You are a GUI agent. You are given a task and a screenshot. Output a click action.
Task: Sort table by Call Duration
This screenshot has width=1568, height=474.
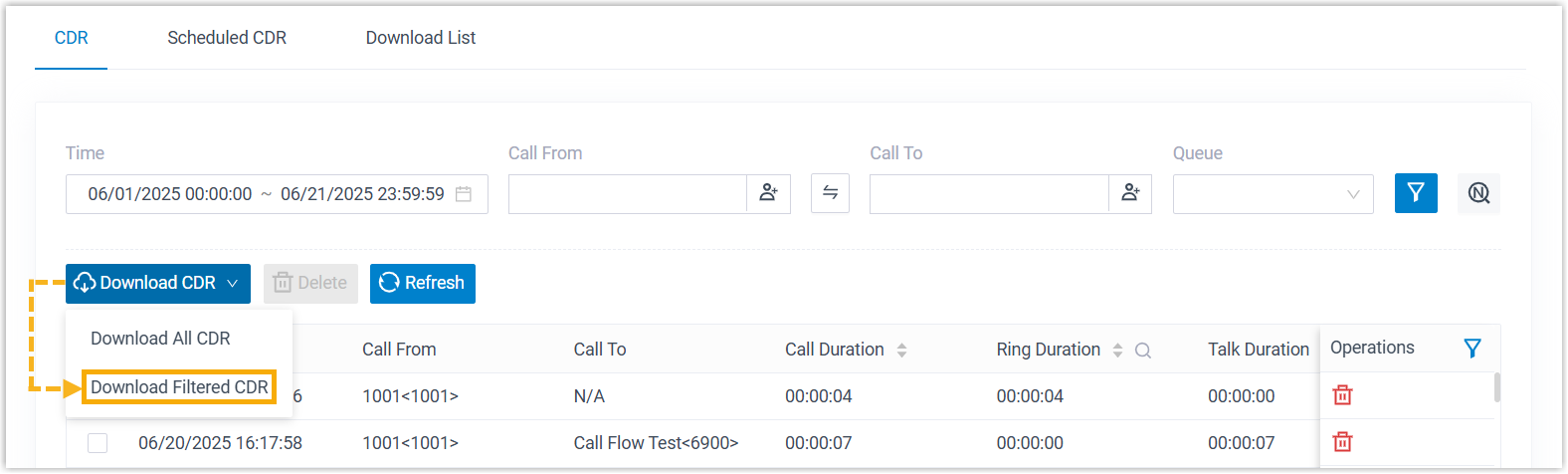(x=901, y=351)
